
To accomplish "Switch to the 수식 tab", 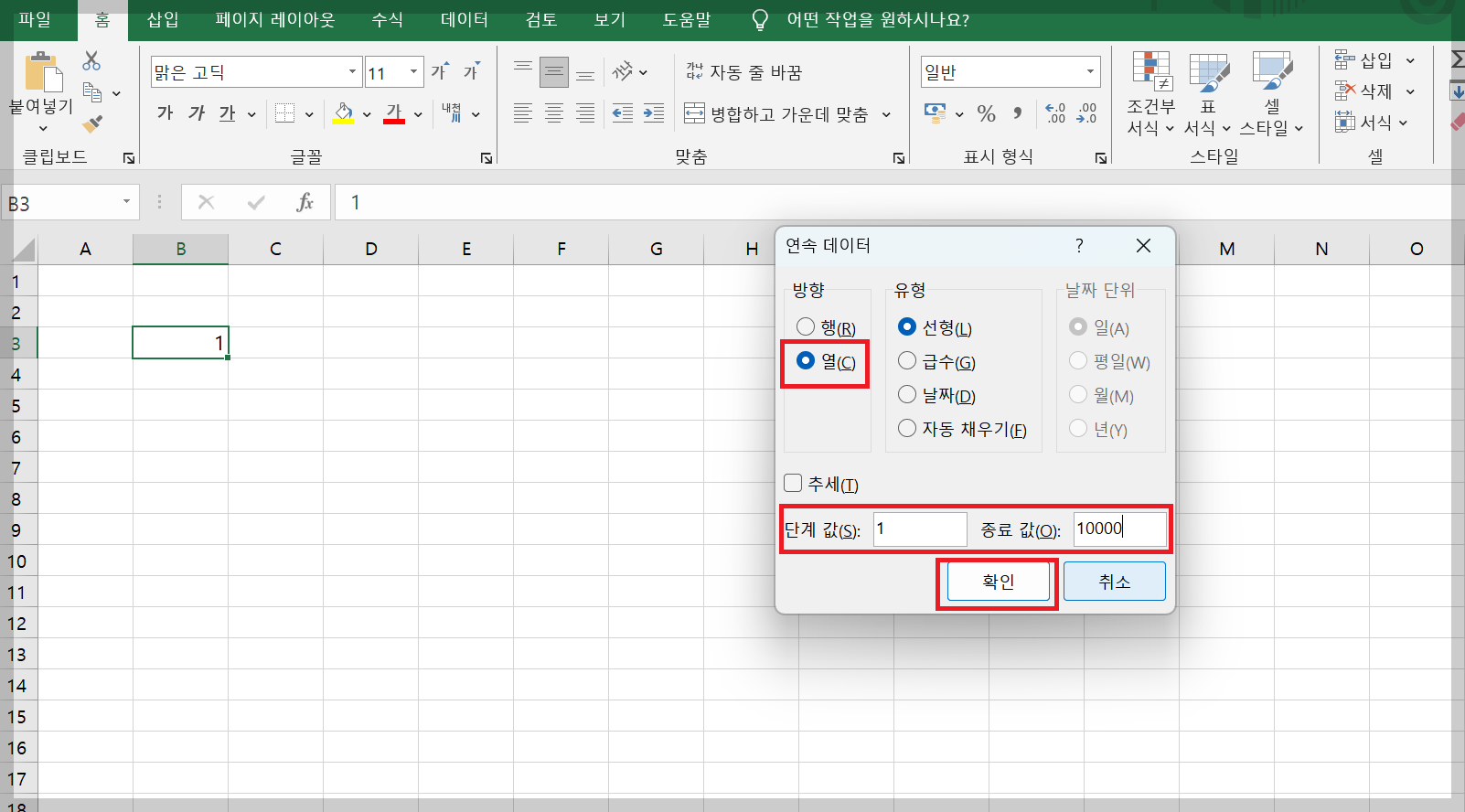I will tap(387, 20).
